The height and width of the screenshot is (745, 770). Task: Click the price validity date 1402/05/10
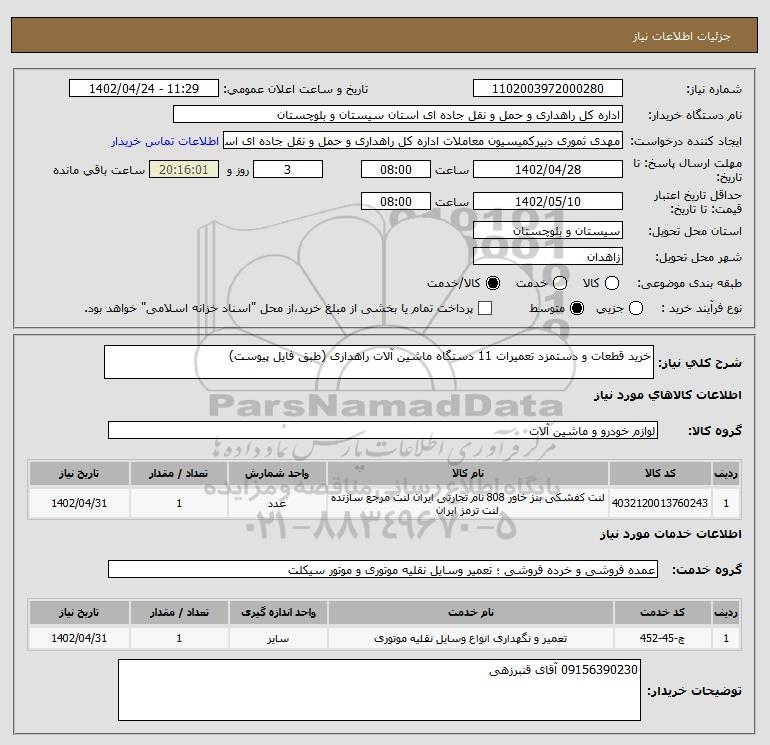tap(548, 201)
